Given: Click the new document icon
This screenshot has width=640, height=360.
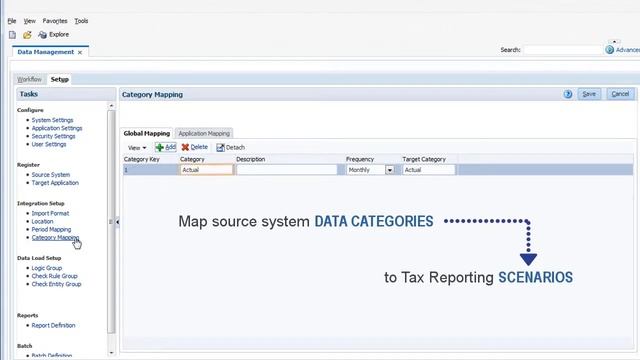Looking at the screenshot, I should [x=12, y=35].
